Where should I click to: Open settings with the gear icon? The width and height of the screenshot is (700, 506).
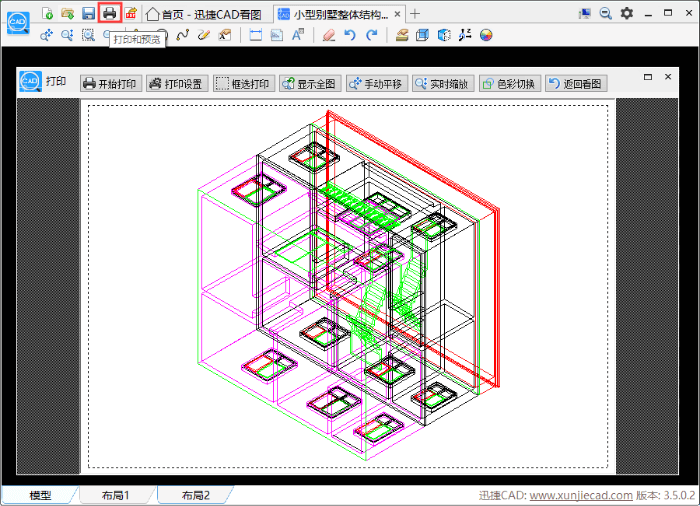(x=627, y=13)
